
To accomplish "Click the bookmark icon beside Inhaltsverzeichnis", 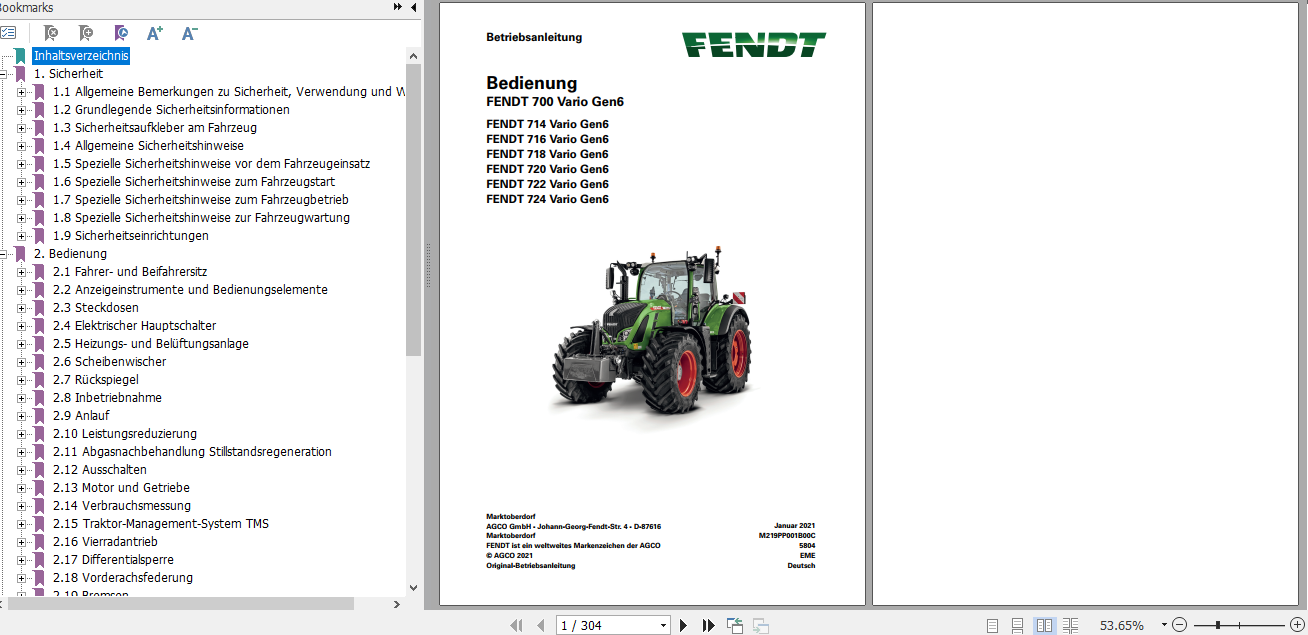I will (x=20, y=56).
